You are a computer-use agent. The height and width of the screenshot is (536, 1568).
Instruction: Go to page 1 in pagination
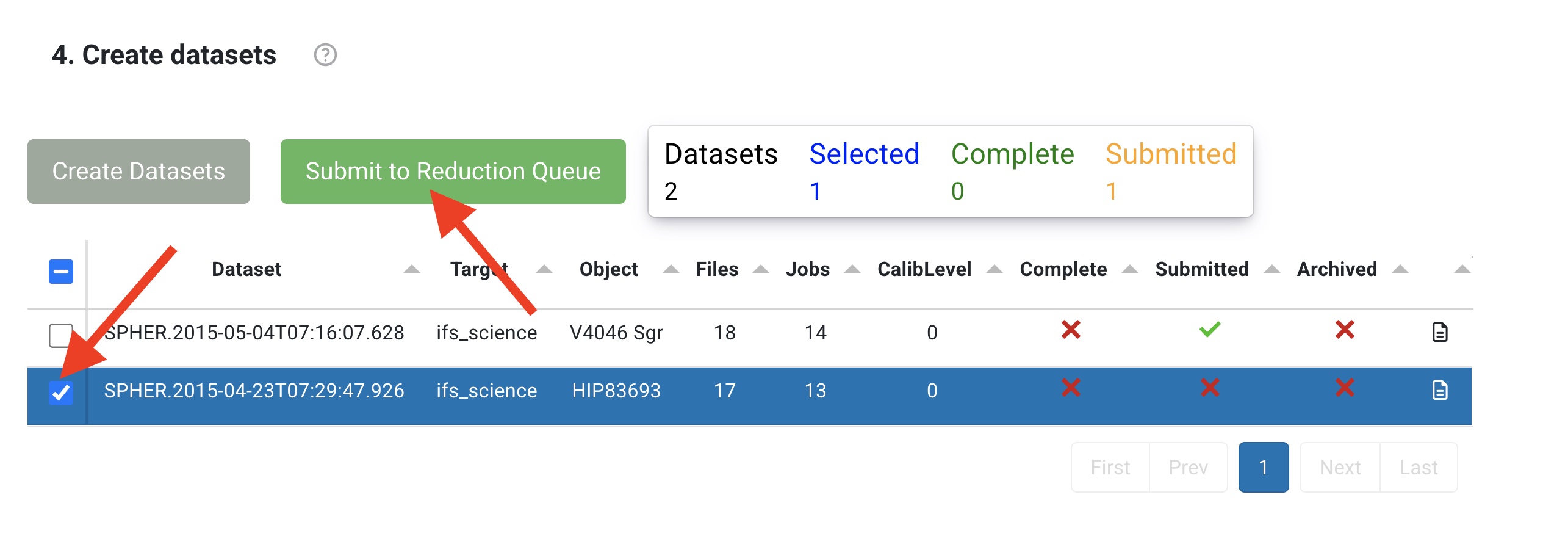coord(1264,467)
